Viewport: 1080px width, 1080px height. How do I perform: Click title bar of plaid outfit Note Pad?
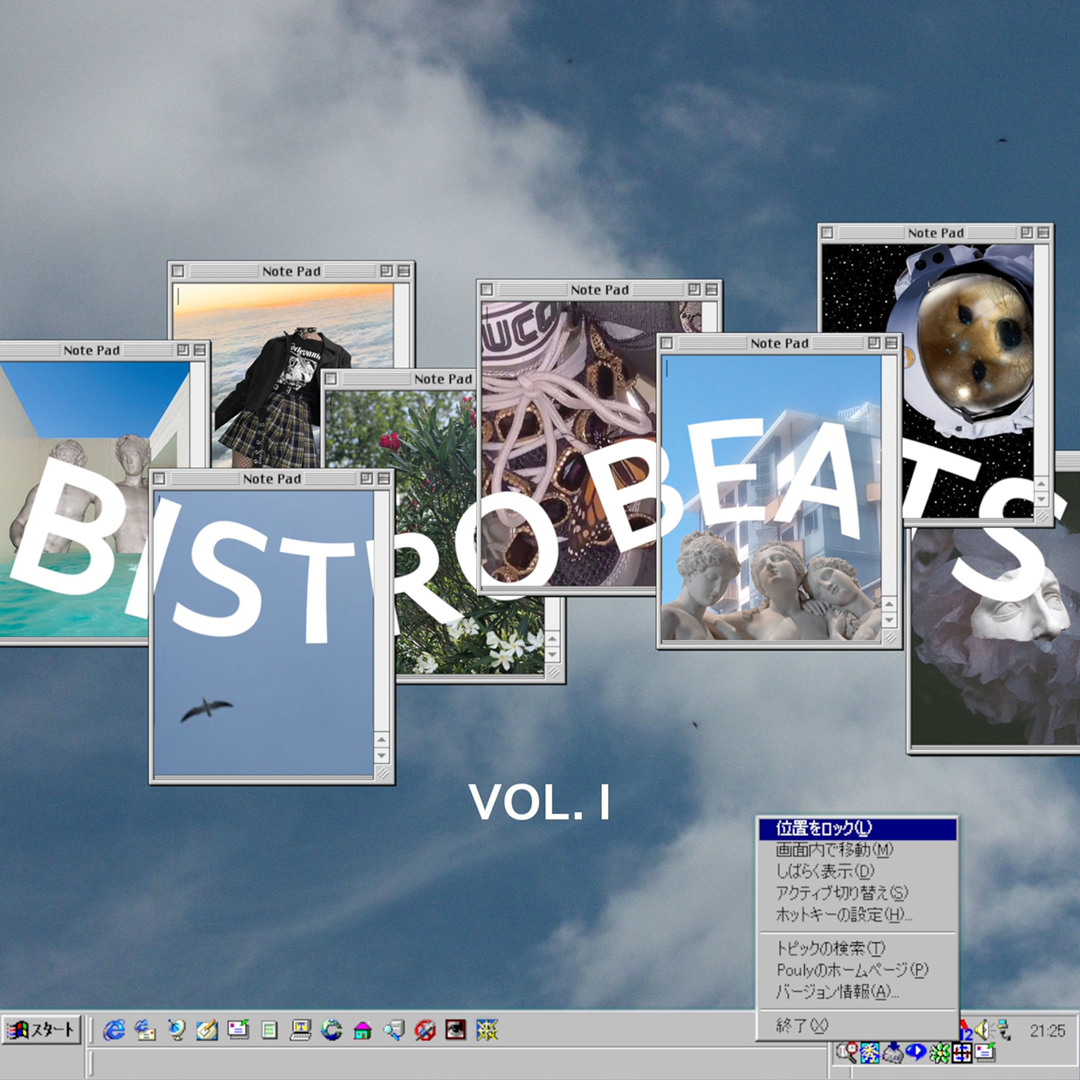click(x=291, y=271)
